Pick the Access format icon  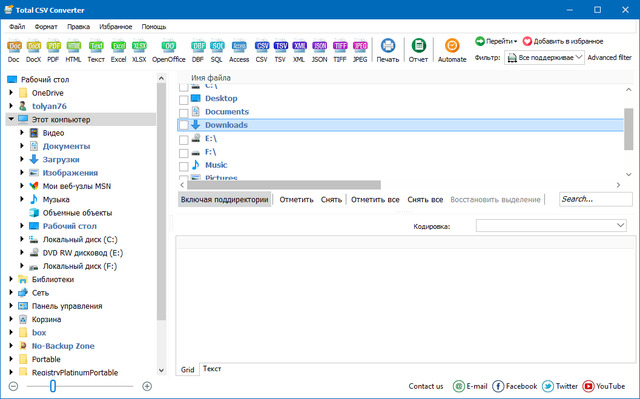239,46
